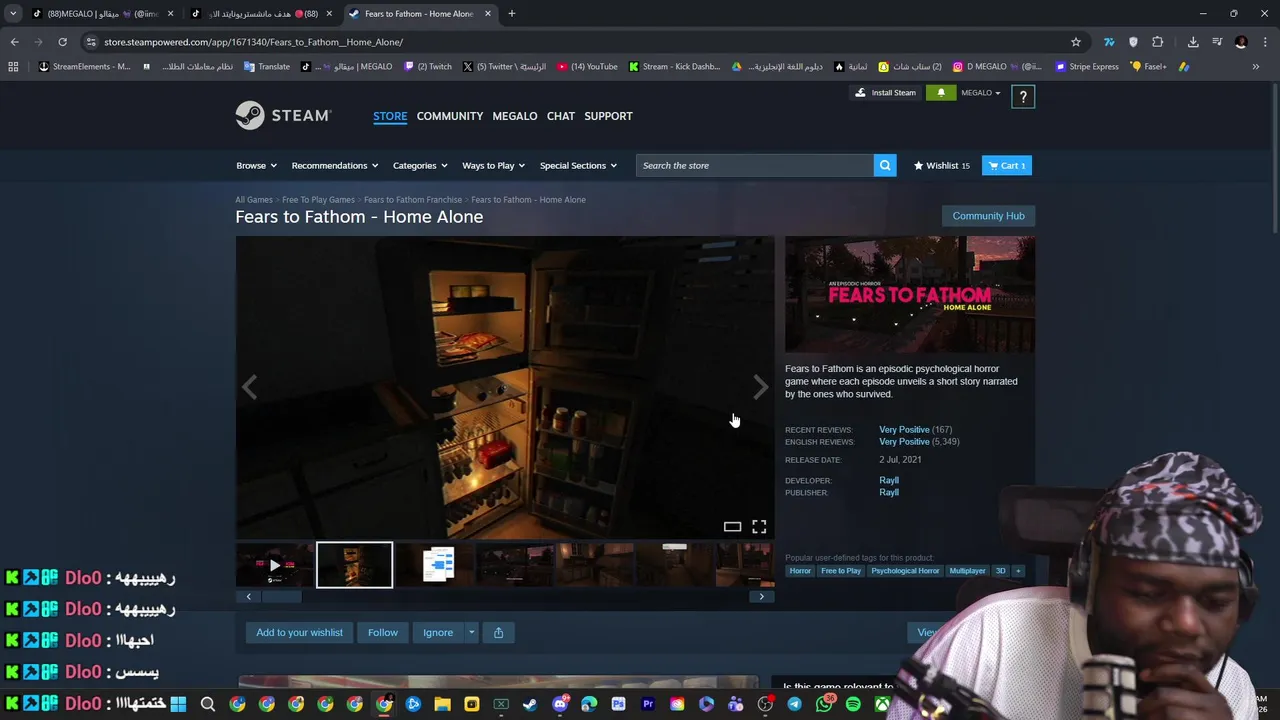Image resolution: width=1280 pixels, height=720 pixels.
Task: Open the Community Hub
Action: 988,216
